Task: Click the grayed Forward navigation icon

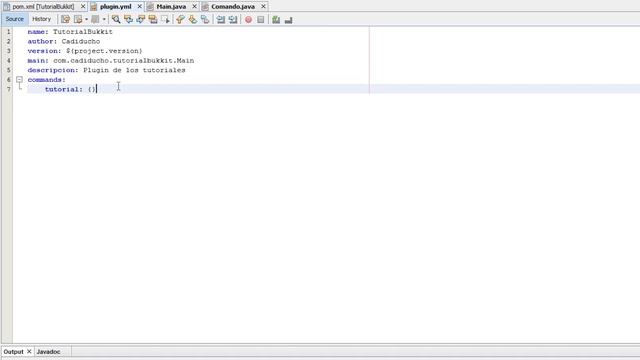Action: [x=96, y=19]
